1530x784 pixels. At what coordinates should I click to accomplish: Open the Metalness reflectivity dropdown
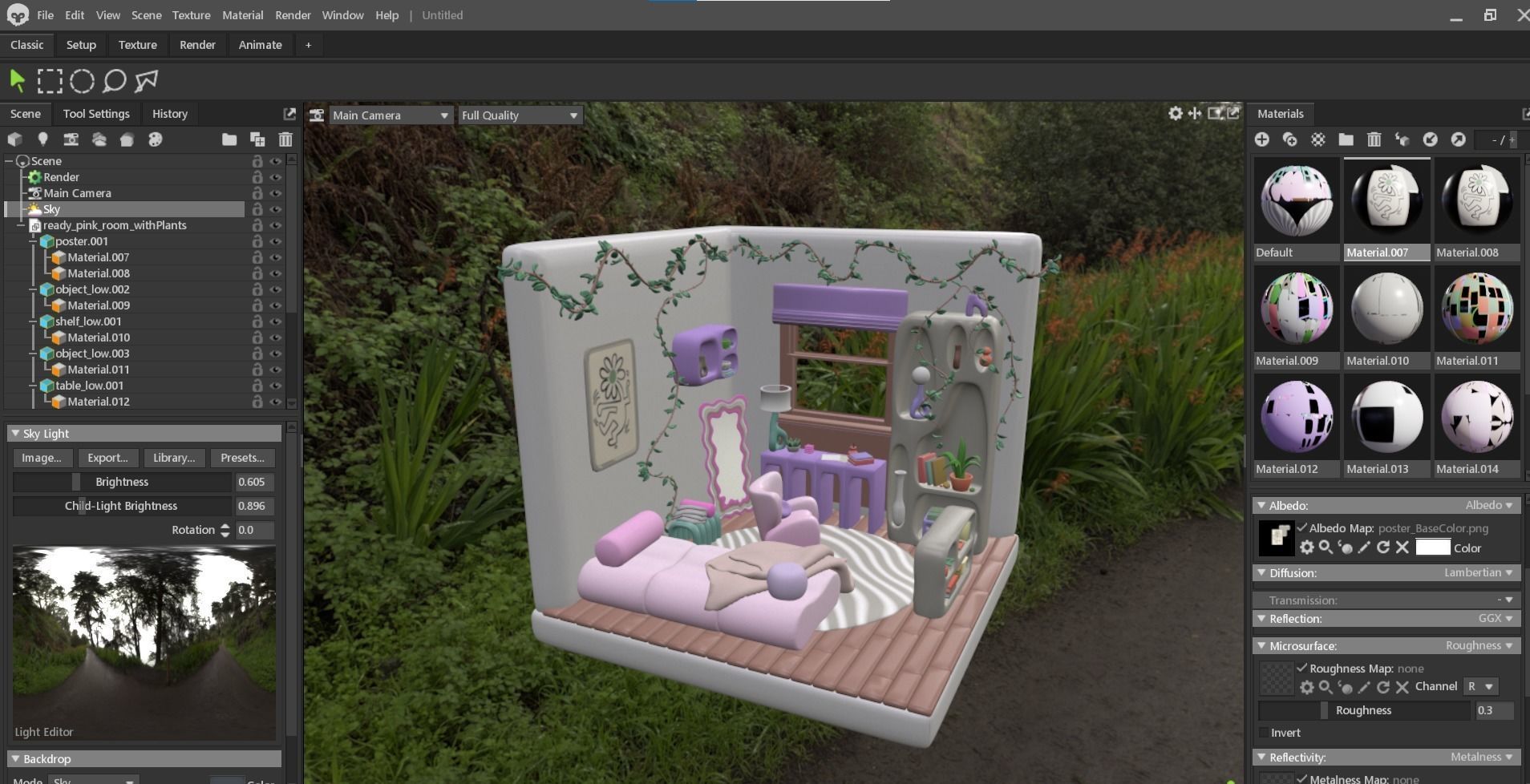tap(1482, 757)
